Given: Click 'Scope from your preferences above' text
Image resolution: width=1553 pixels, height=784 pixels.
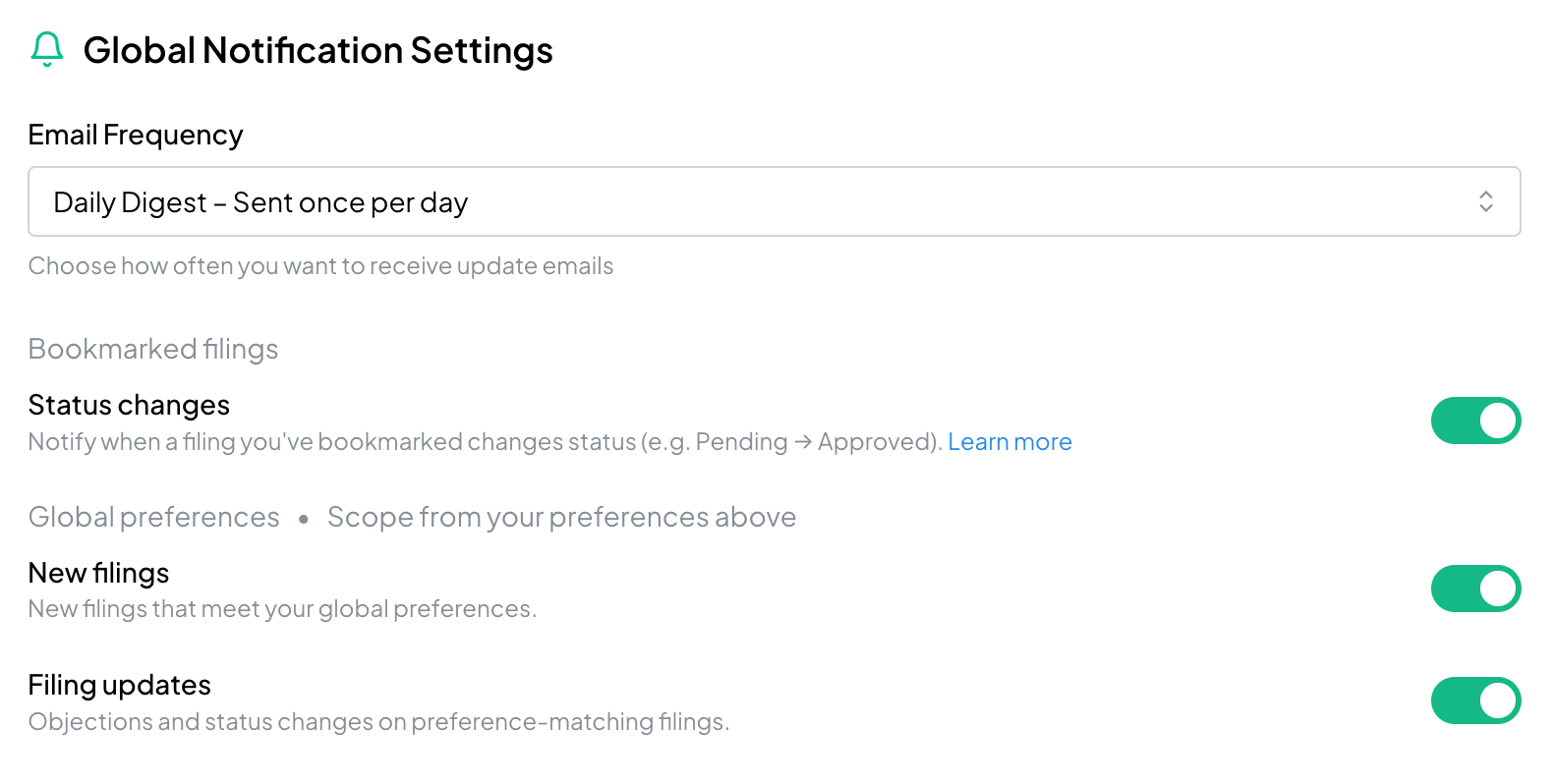Looking at the screenshot, I should click(x=562, y=517).
